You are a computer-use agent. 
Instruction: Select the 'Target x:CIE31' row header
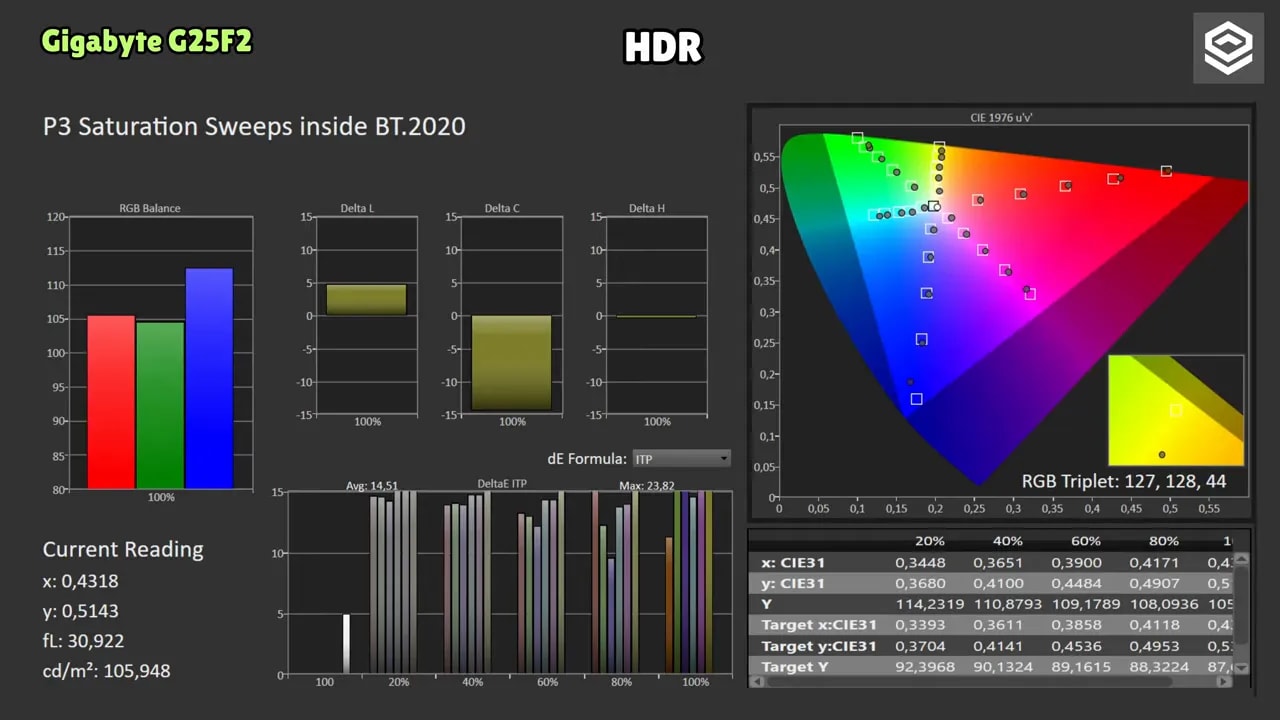[818, 626]
